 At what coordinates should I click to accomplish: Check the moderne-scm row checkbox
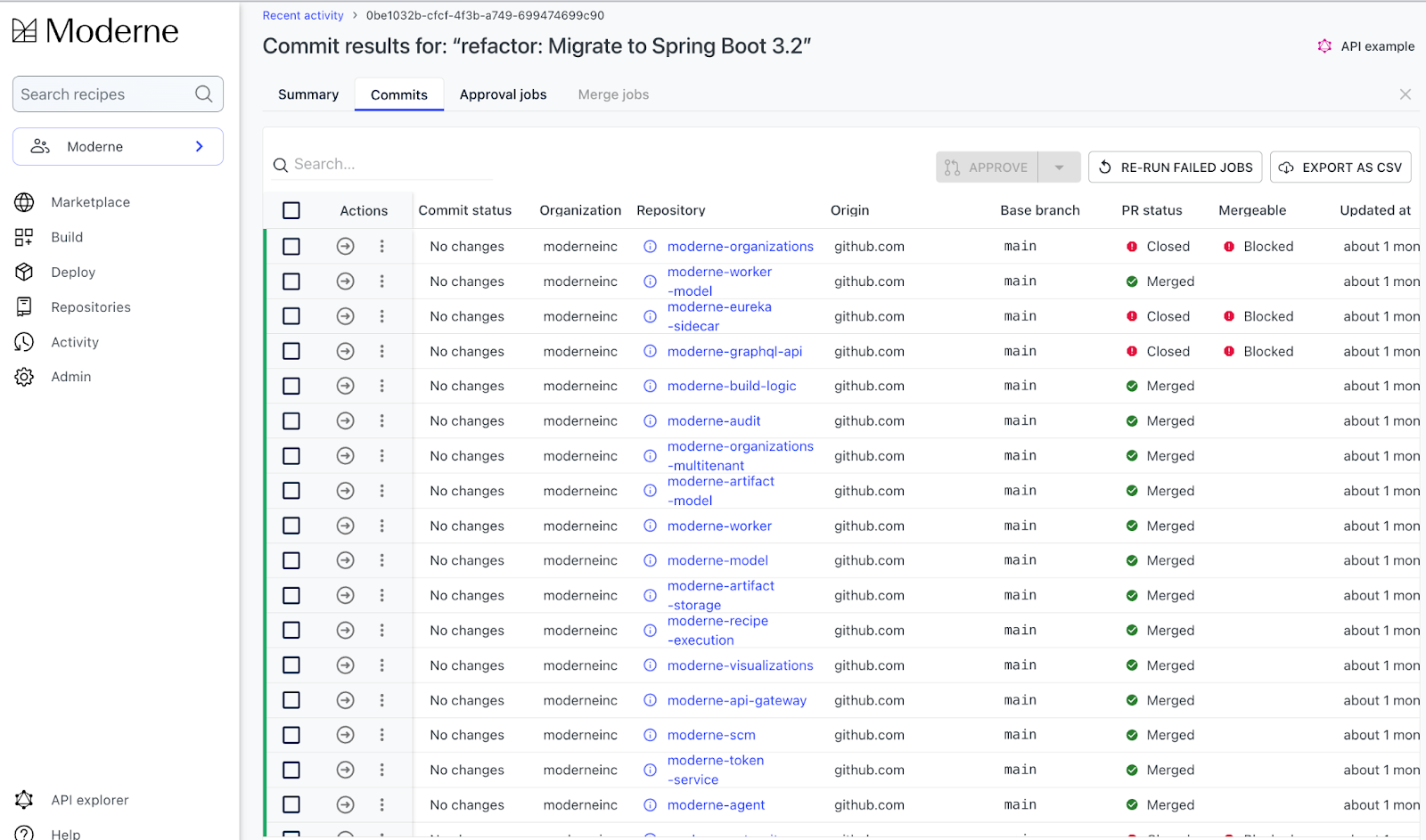coord(291,735)
